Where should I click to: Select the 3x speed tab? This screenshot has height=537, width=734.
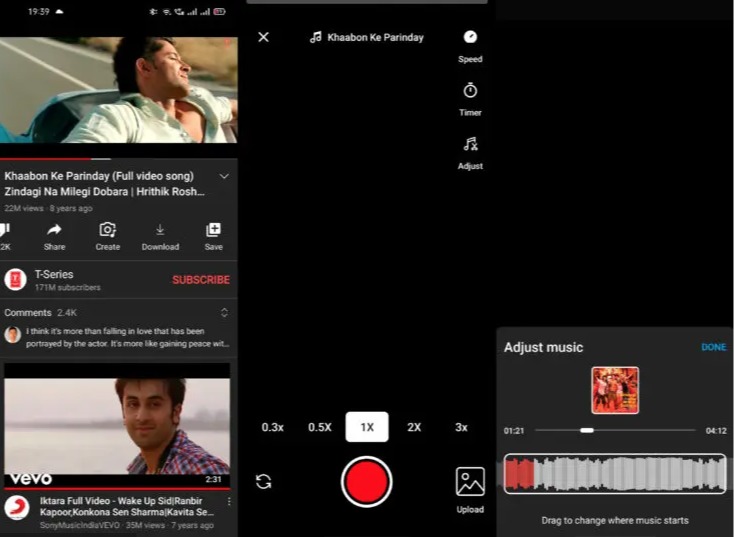pyautogui.click(x=461, y=427)
